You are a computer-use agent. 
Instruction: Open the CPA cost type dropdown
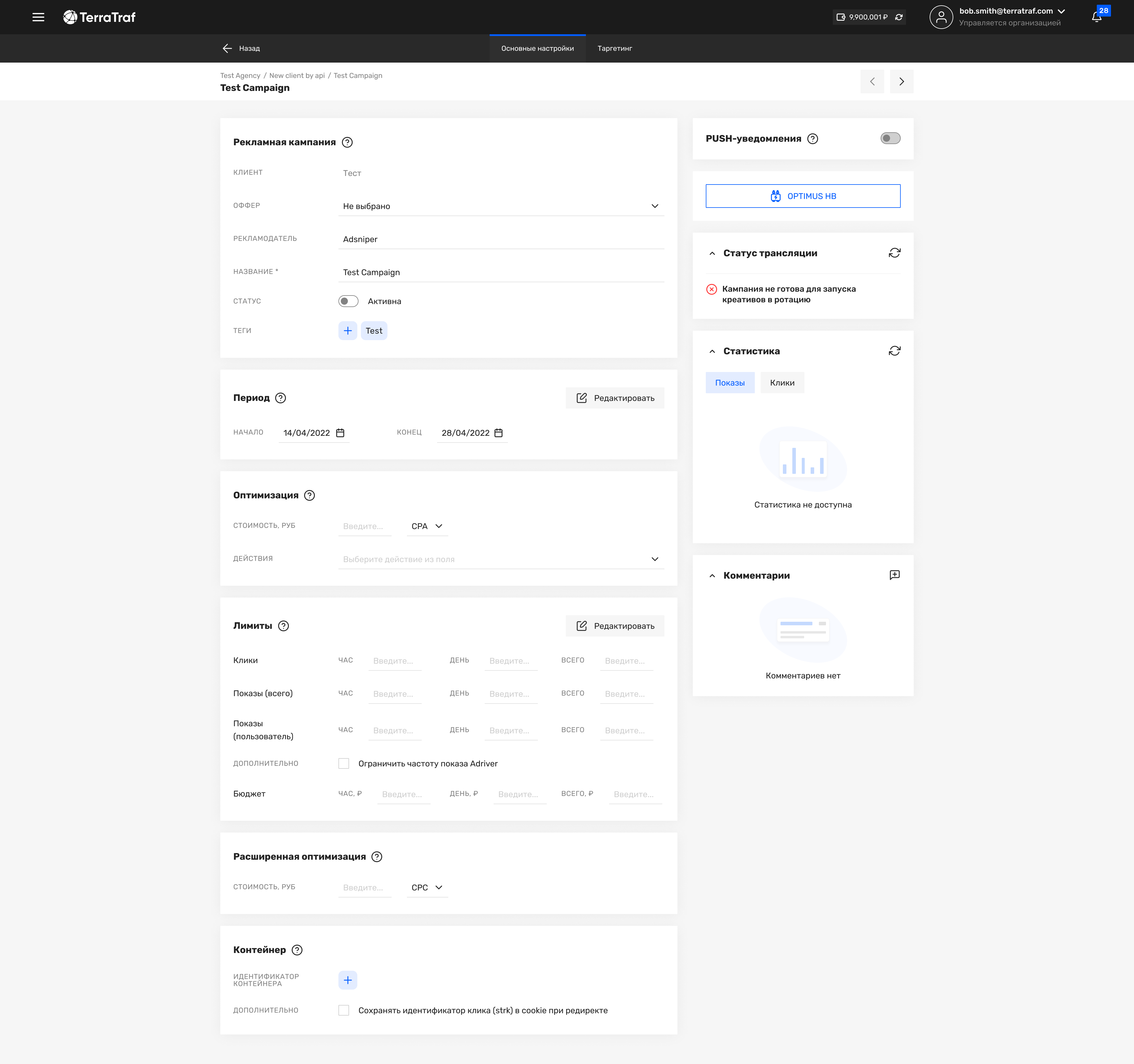(x=427, y=526)
